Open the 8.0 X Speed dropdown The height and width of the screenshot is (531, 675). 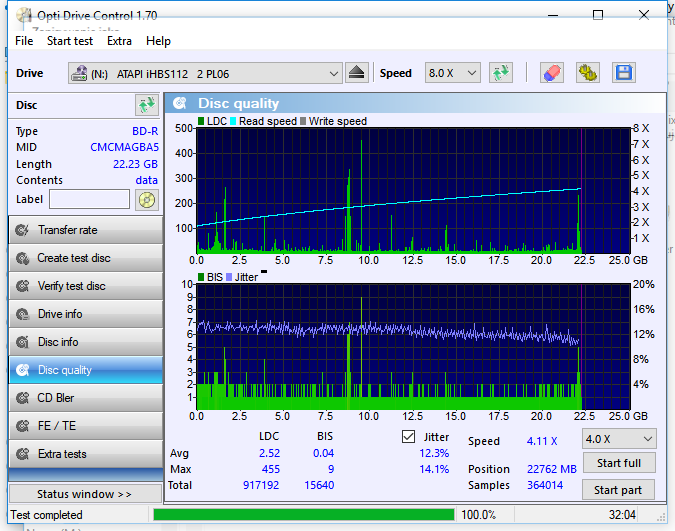(452, 73)
